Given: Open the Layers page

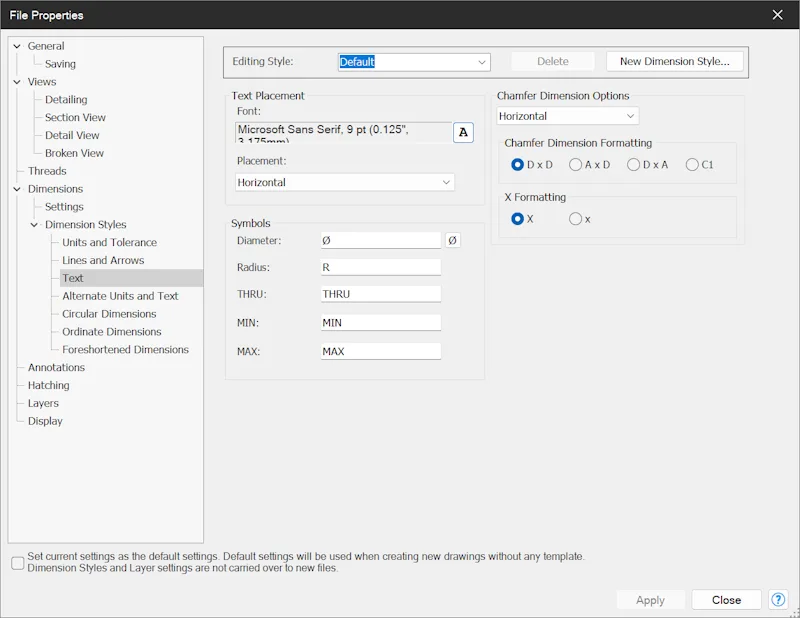Looking at the screenshot, I should coord(43,403).
